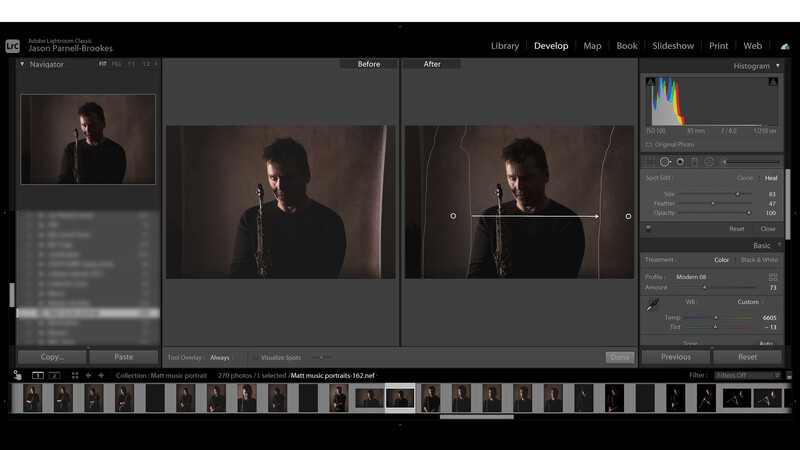This screenshot has height=450, width=800.
Task: Choose Clone spot edit mode
Action: tap(745, 178)
